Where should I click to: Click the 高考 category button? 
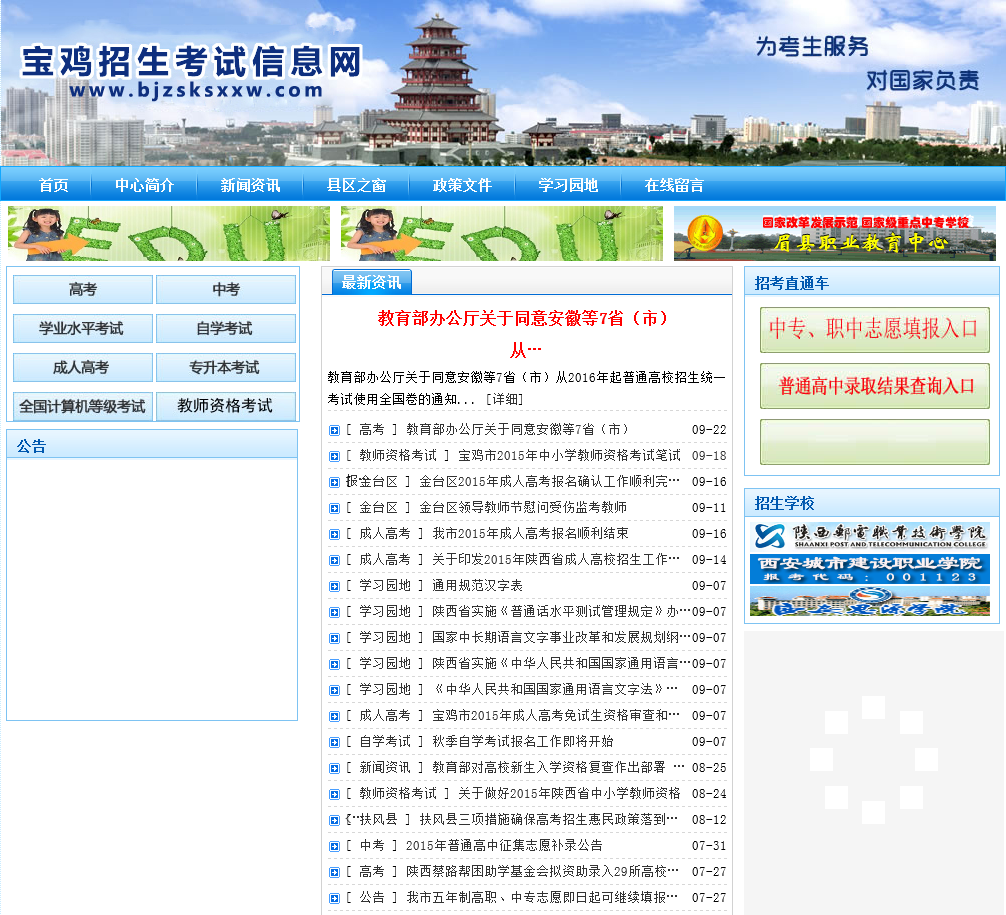click(x=83, y=289)
